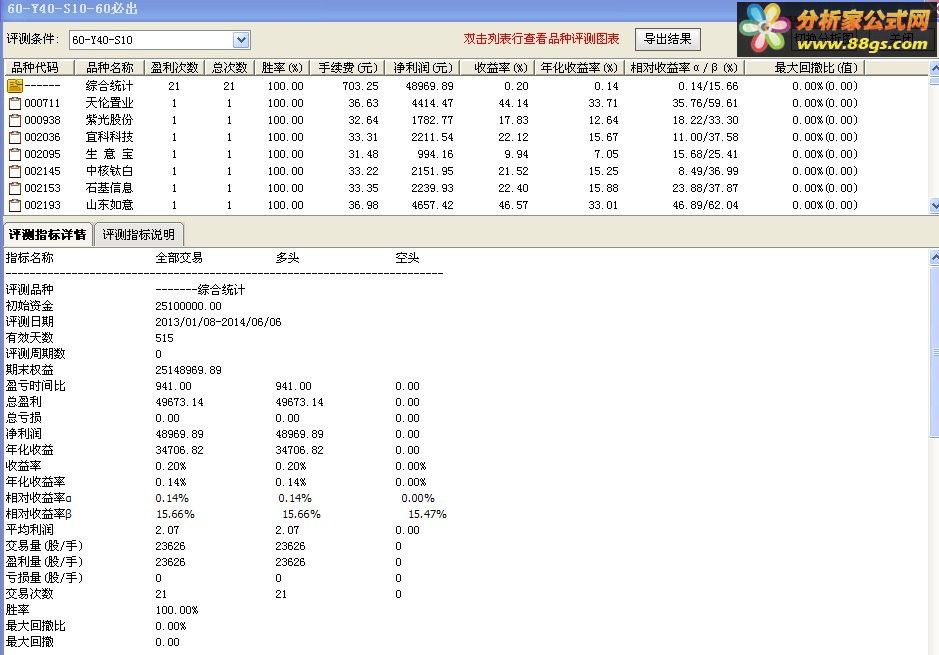Click fee value 703.25

[361, 86]
